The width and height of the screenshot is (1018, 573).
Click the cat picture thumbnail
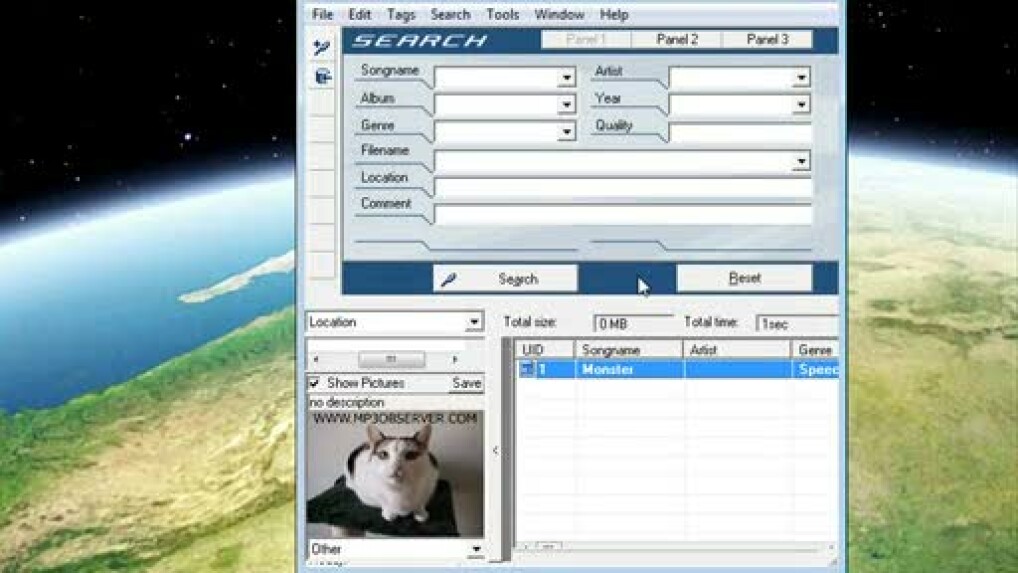[x=394, y=475]
